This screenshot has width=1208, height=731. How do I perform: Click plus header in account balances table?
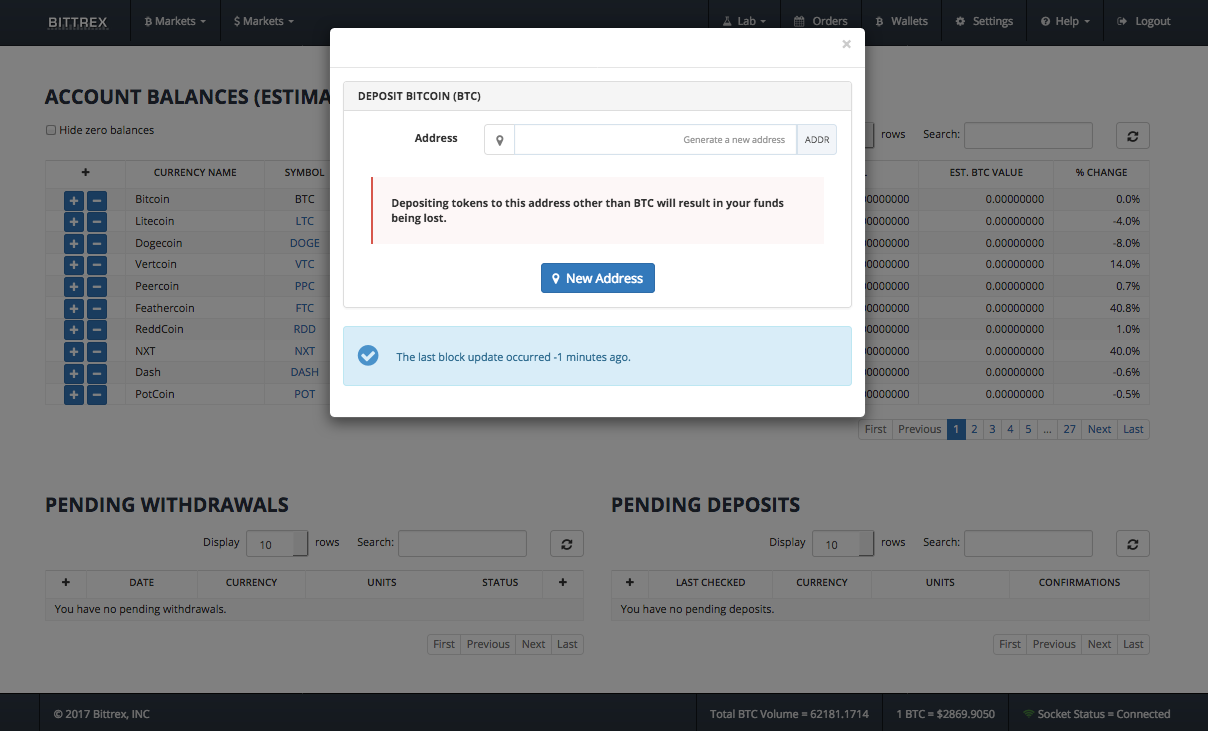(86, 172)
